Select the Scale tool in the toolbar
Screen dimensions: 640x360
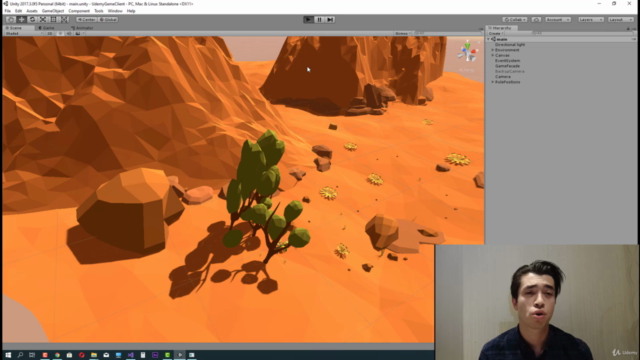43,20
